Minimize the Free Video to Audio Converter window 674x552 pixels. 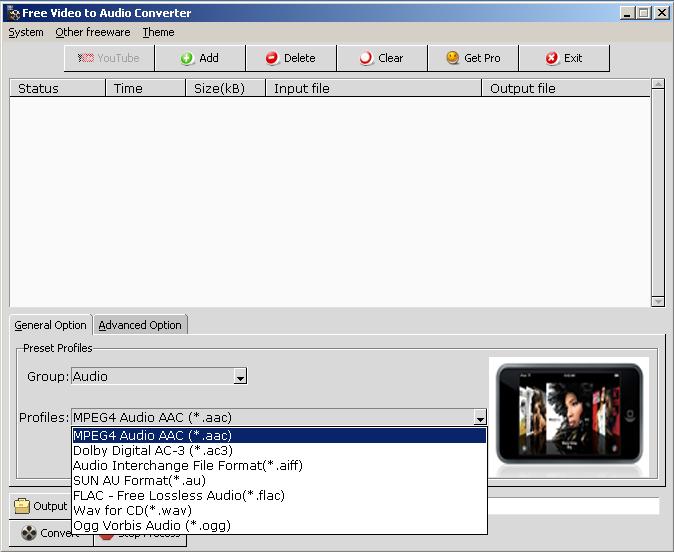tap(627, 13)
